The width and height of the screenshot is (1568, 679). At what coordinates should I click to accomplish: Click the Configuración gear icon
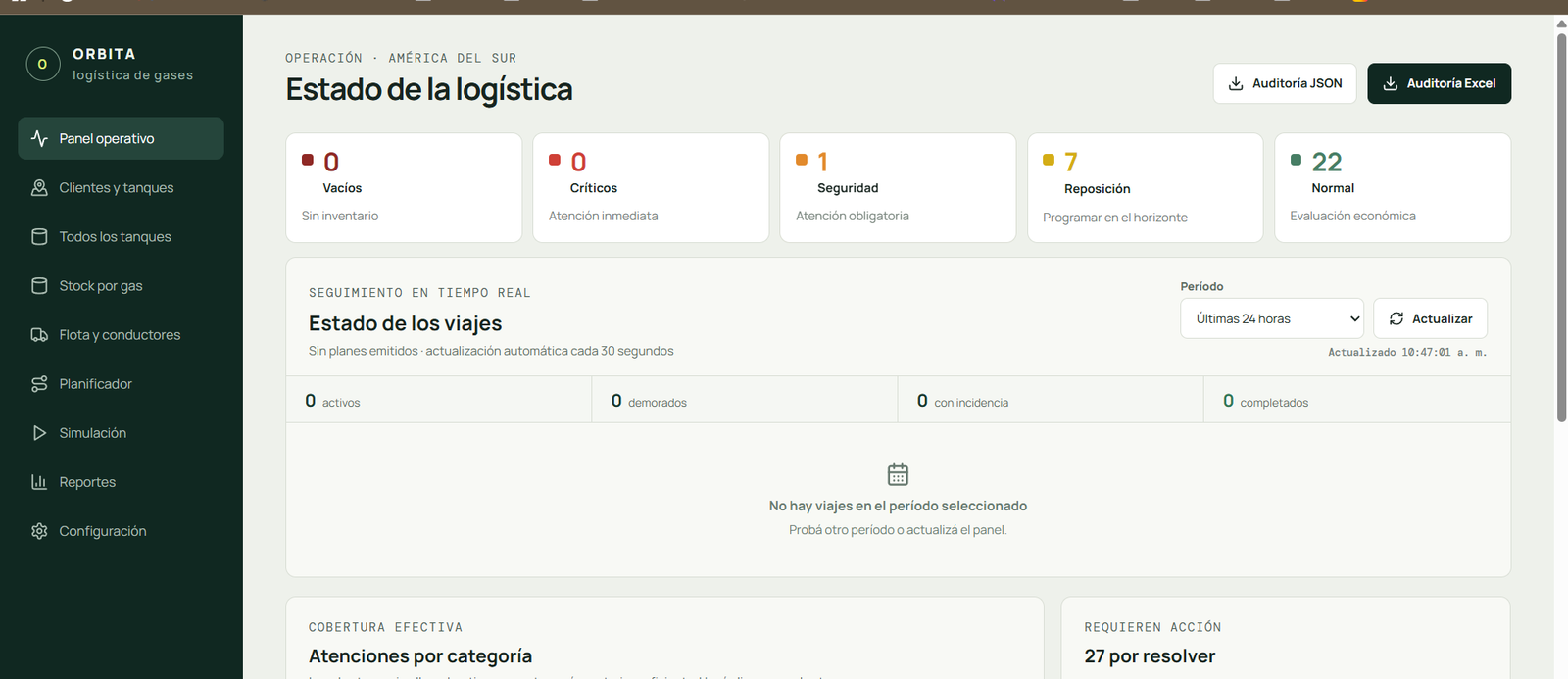[x=39, y=530]
